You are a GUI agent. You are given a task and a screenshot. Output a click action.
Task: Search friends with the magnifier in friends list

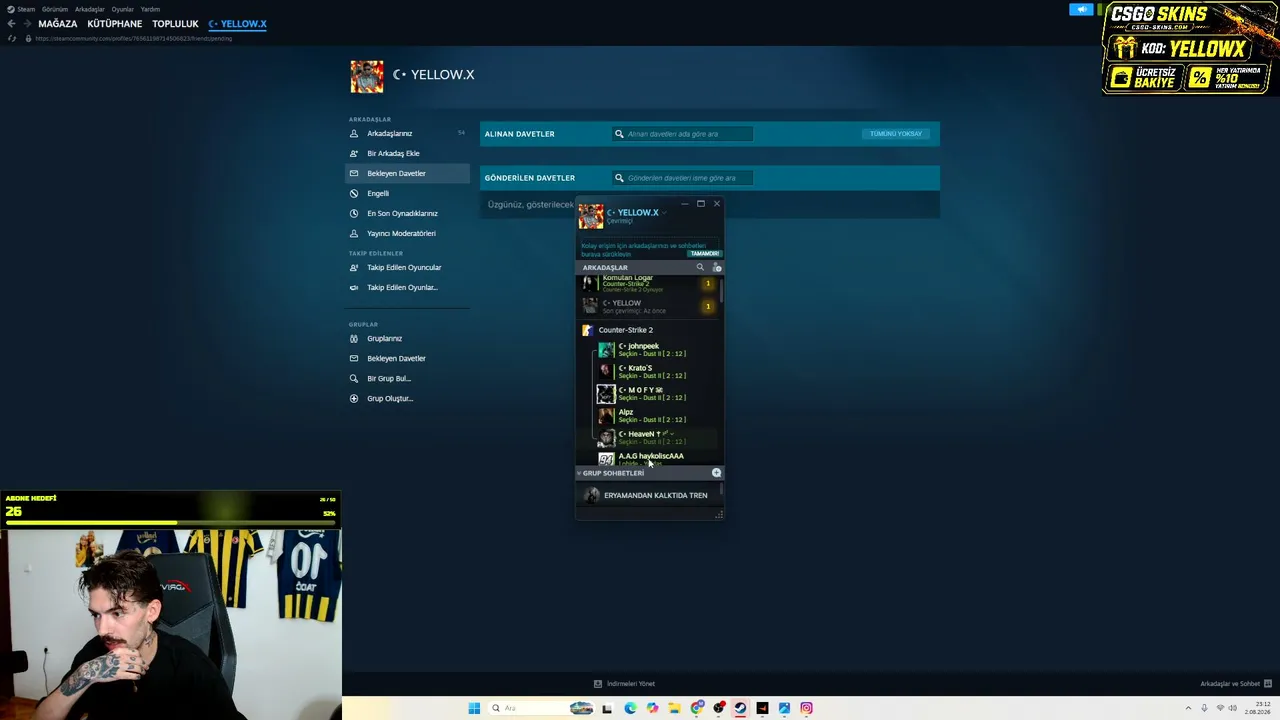pyautogui.click(x=700, y=267)
